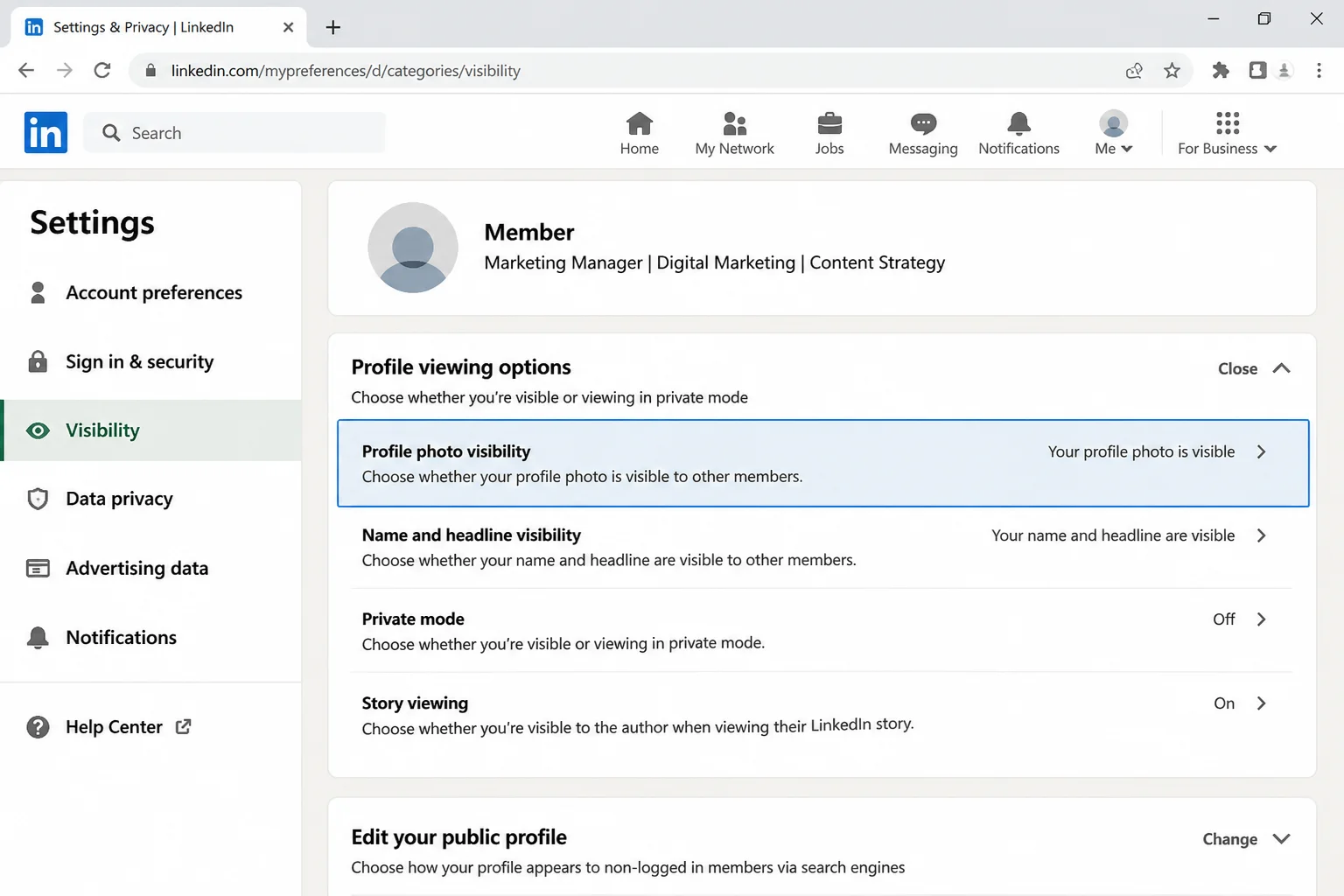The width and height of the screenshot is (1344, 896).
Task: Close the Settings & Privacy browser tab
Action: pyautogui.click(x=288, y=27)
